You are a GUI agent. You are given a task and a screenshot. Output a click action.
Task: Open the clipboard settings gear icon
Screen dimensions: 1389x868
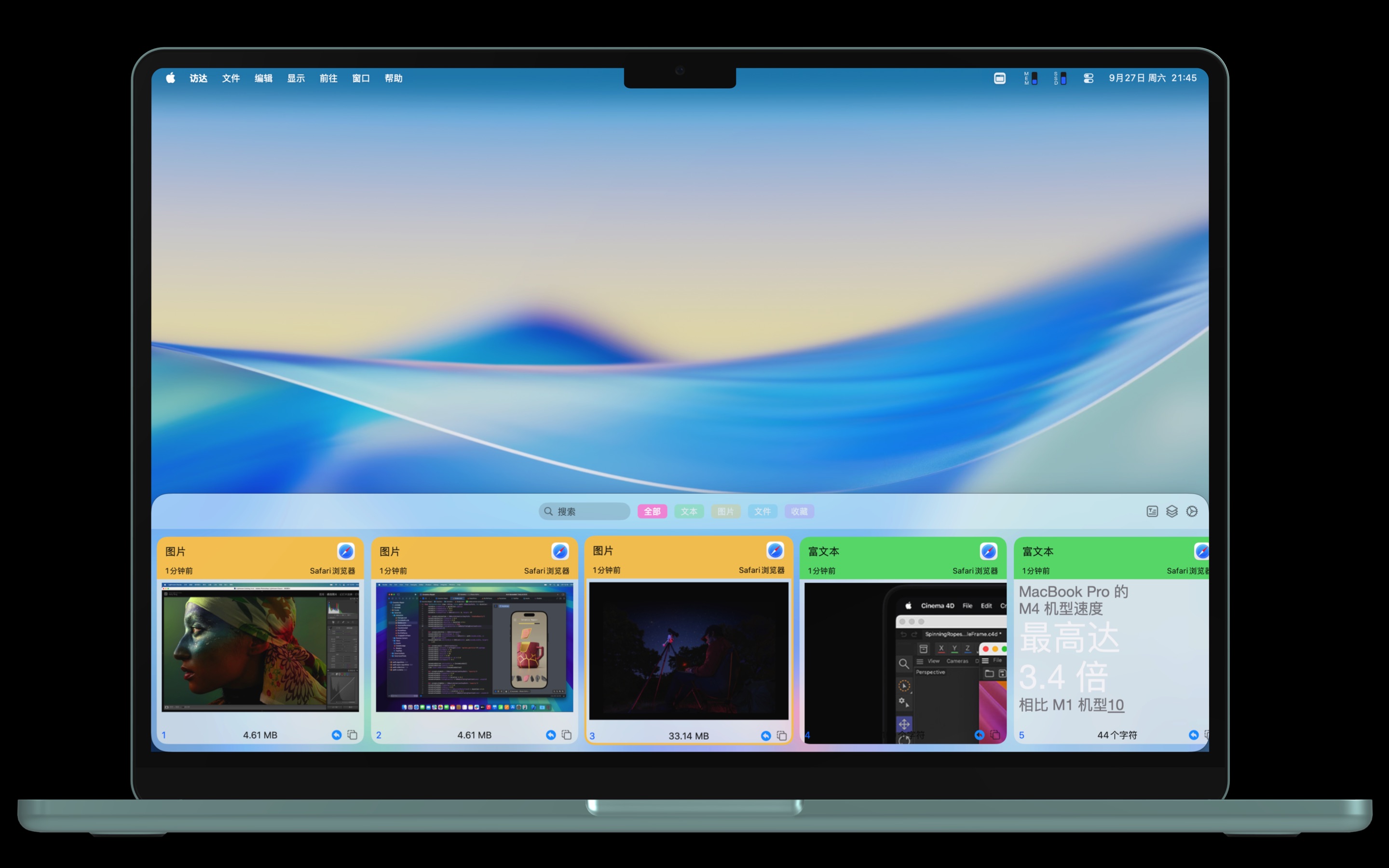click(1192, 511)
